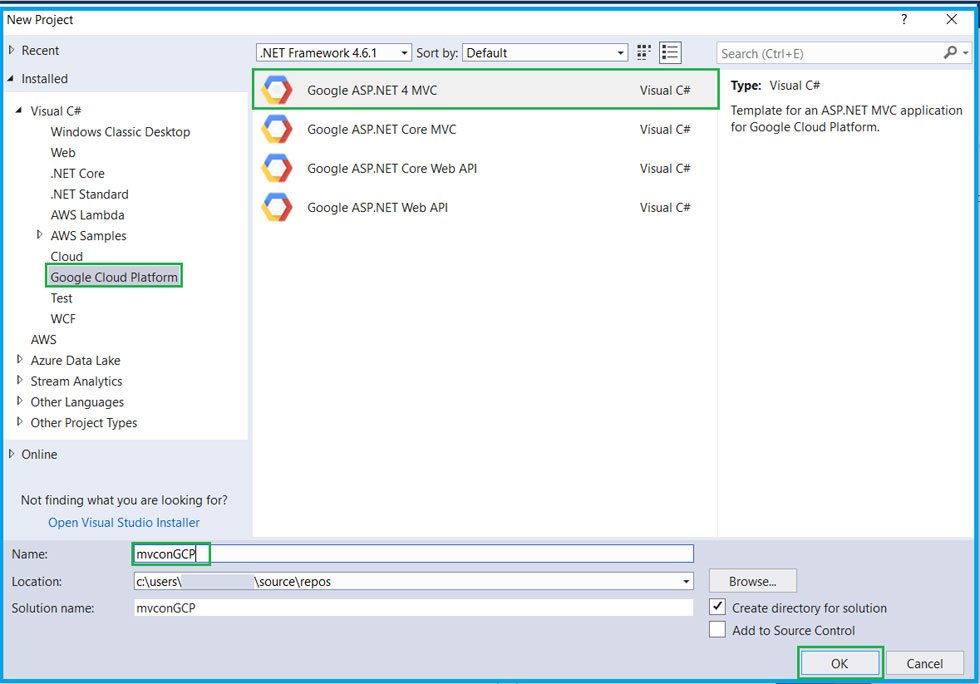Switch to medium icons list view
Image resolution: width=980 pixels, height=684 pixels.
(x=670, y=53)
